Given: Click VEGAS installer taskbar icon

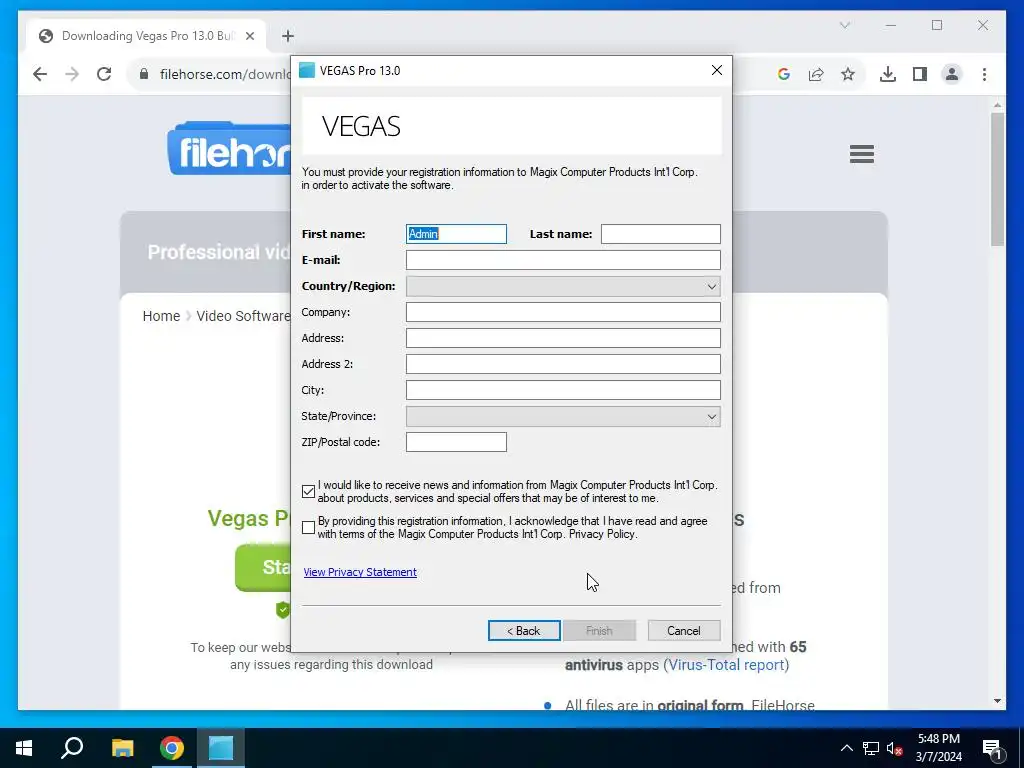Looking at the screenshot, I should [221, 748].
